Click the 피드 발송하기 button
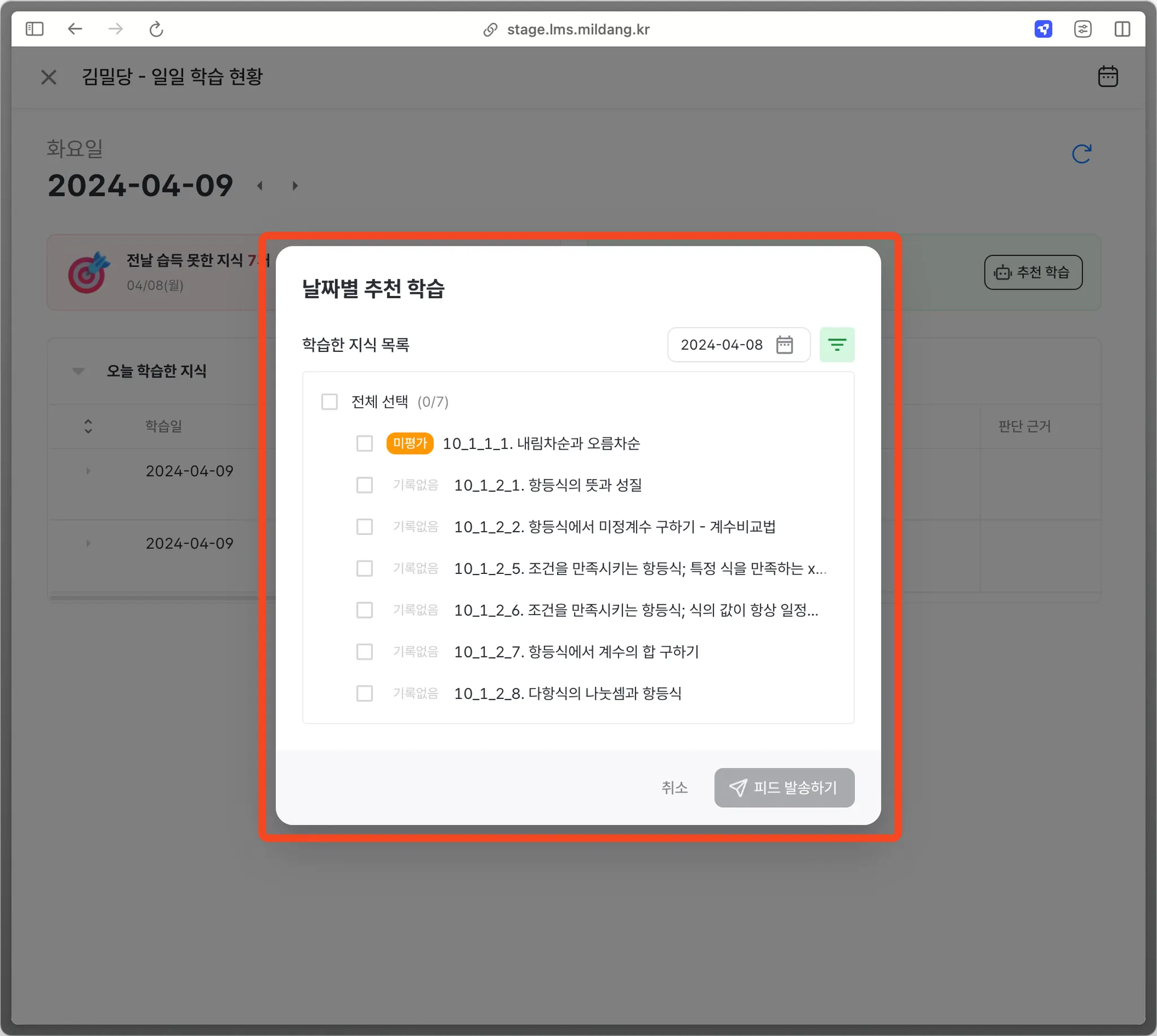Image resolution: width=1157 pixels, height=1036 pixels. [x=784, y=787]
